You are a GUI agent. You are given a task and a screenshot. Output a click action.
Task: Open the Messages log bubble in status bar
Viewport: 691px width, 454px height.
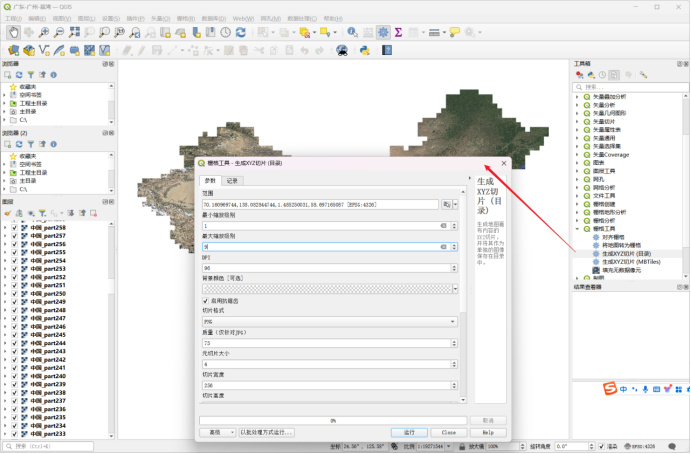[672, 447]
